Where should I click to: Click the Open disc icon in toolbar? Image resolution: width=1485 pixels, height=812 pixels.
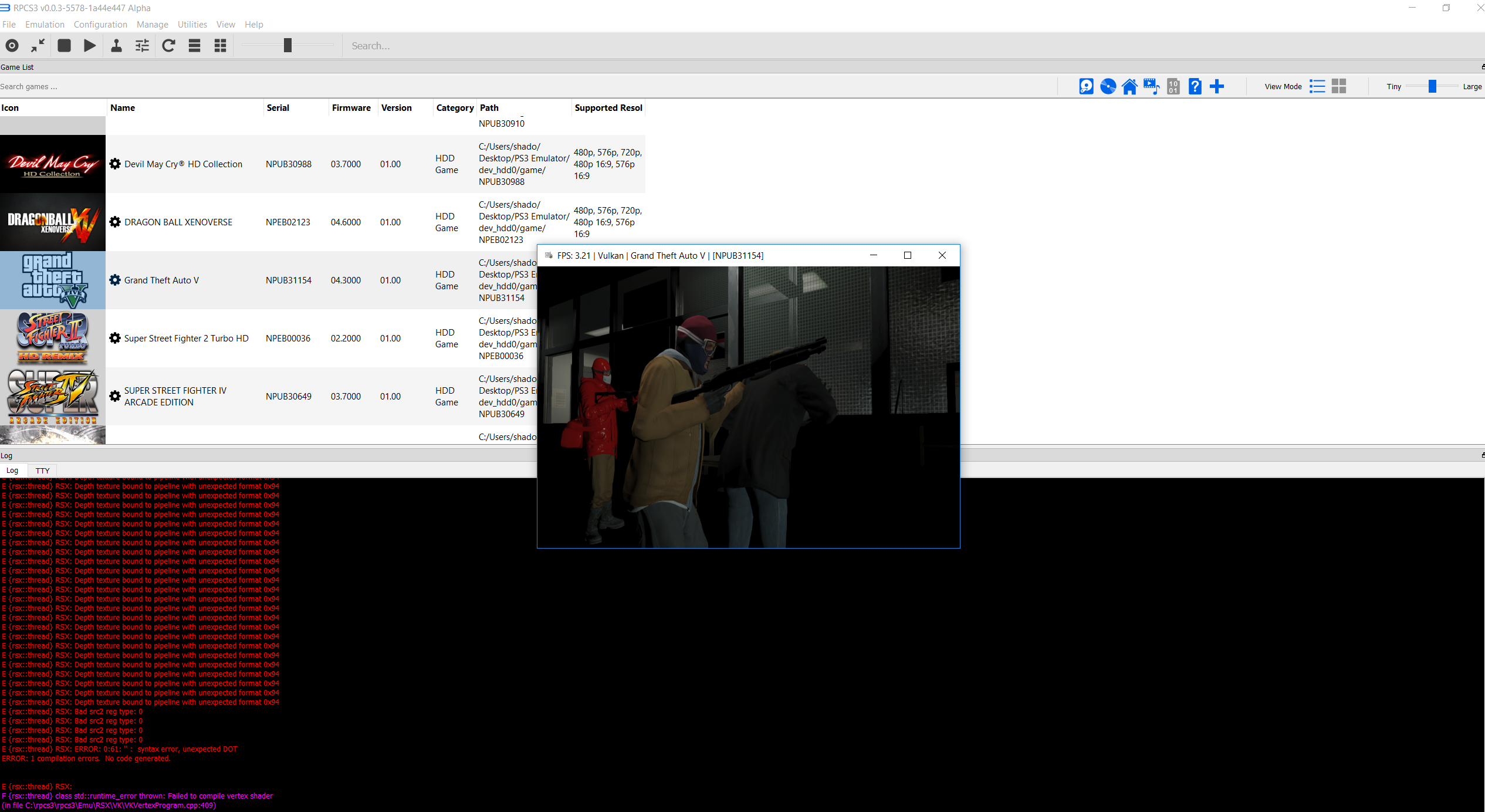pyautogui.click(x=12, y=46)
